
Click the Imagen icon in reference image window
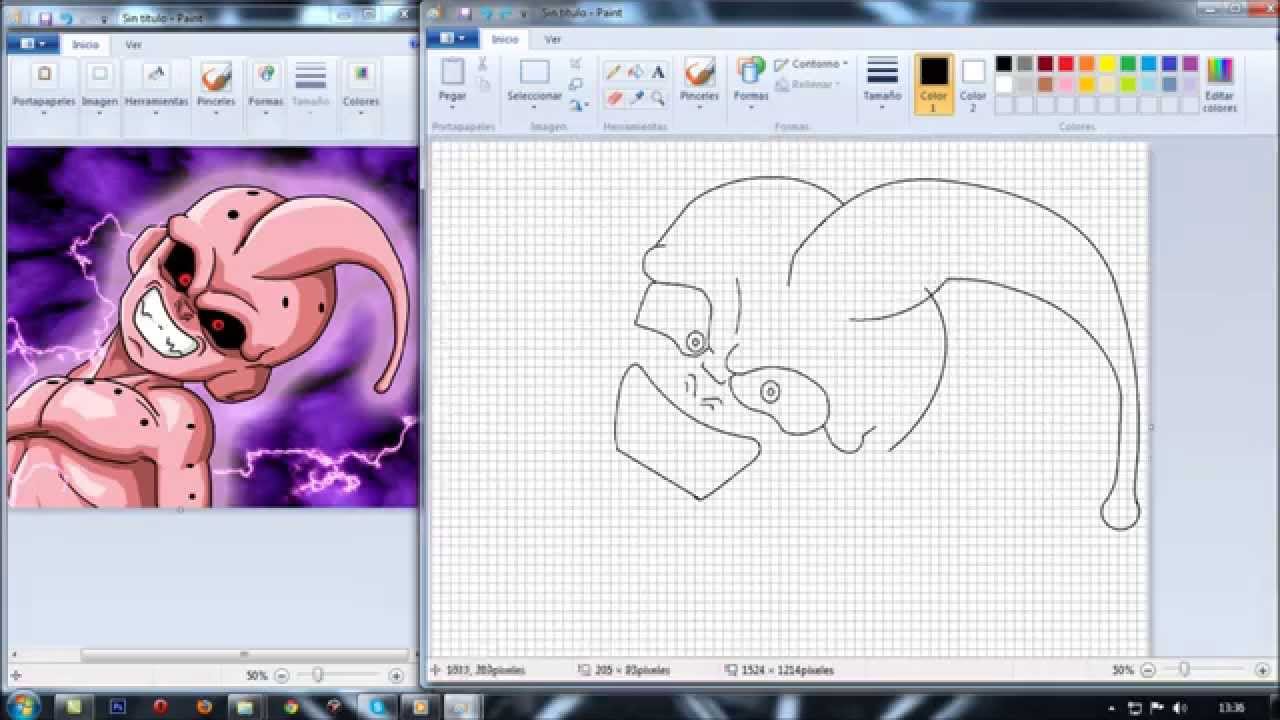(100, 74)
